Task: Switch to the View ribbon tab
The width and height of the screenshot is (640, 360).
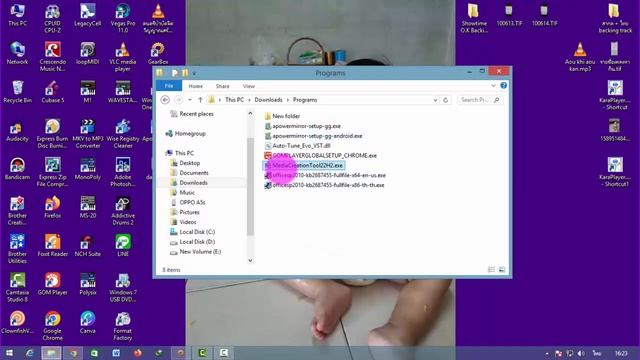Action: [x=249, y=86]
